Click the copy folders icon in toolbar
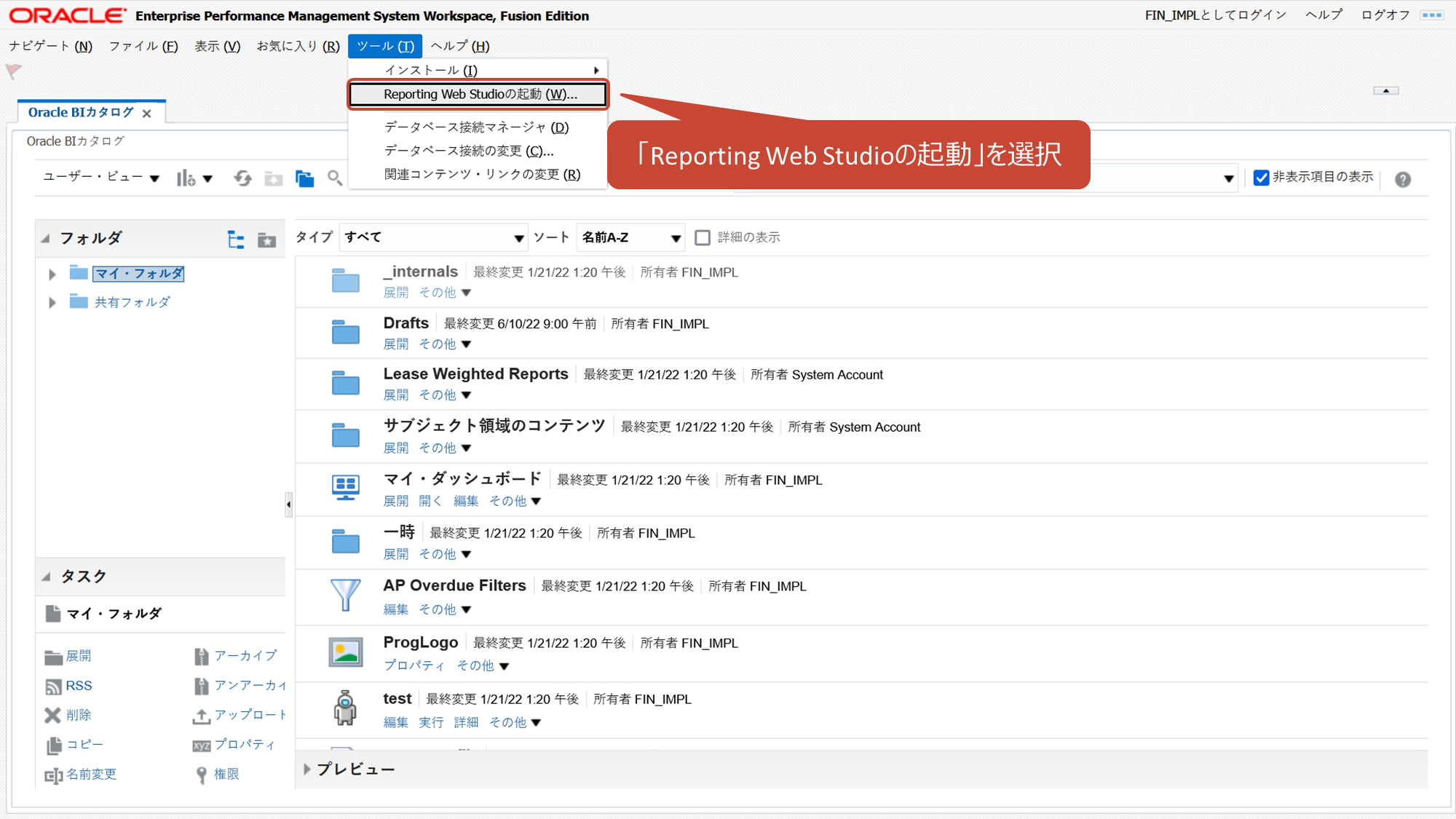The width and height of the screenshot is (1456, 819). (x=304, y=178)
